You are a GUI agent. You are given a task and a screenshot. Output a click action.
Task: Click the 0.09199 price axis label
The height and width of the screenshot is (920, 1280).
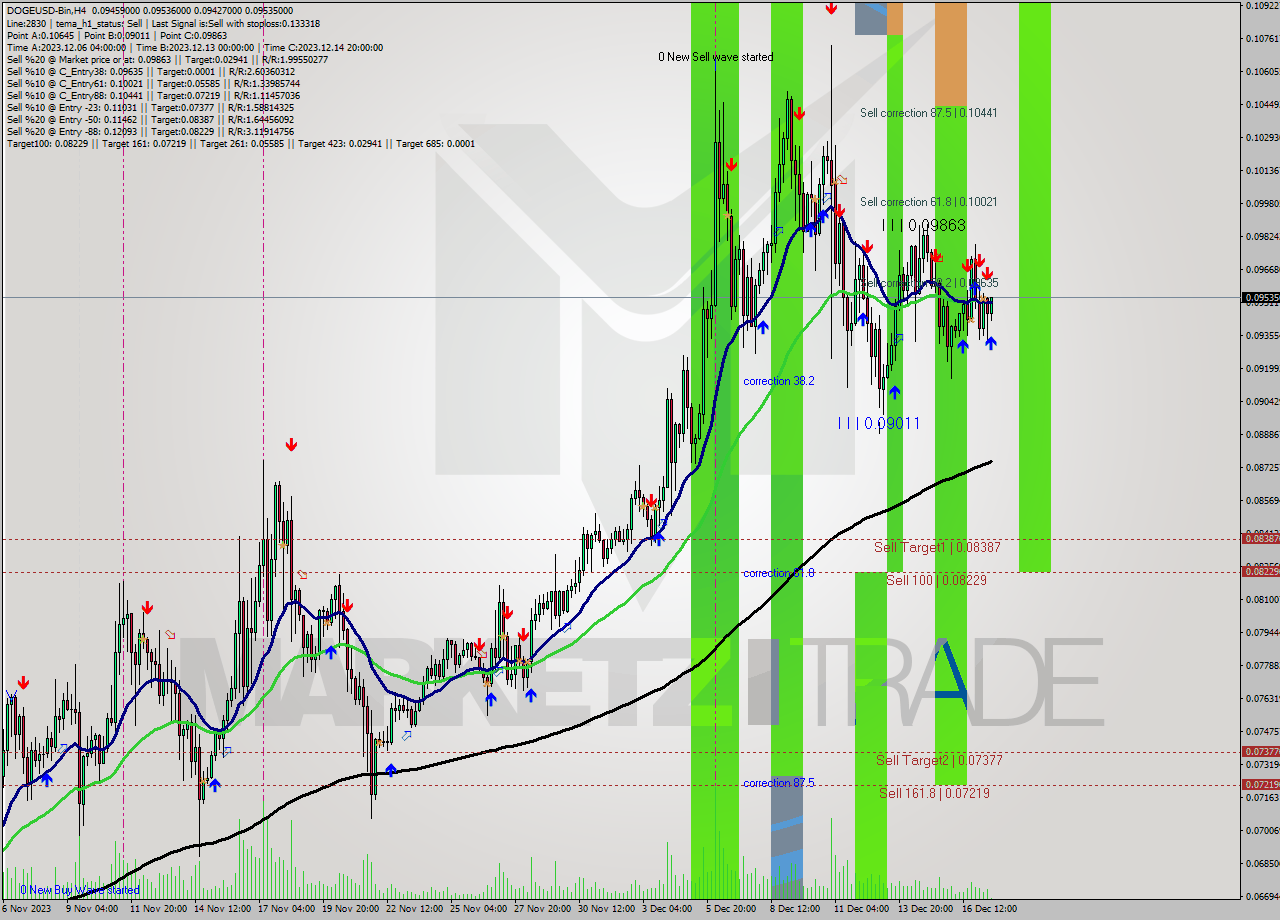[x=1262, y=368]
